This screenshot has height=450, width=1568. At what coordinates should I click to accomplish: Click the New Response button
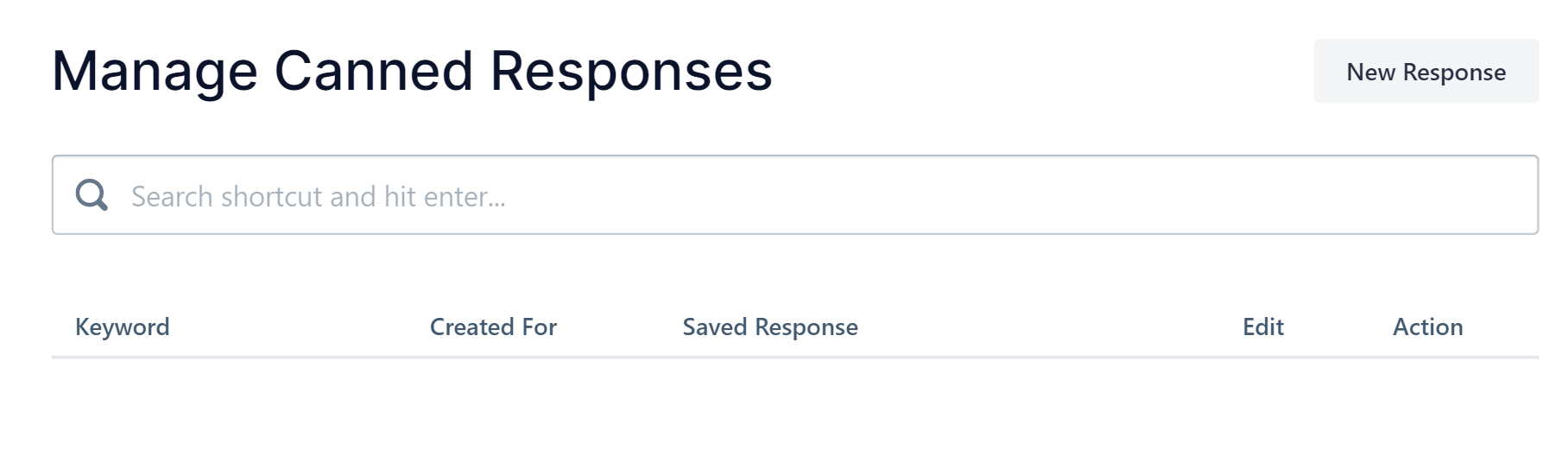point(1426,72)
